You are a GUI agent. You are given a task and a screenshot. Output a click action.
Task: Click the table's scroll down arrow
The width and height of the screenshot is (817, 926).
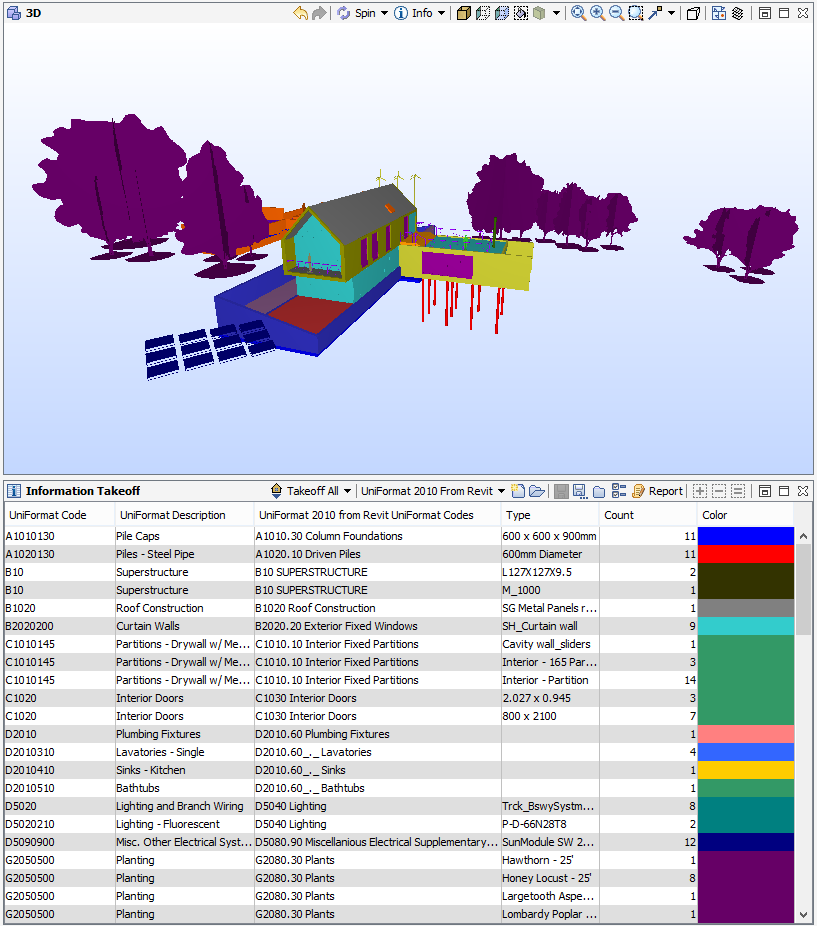(805, 915)
